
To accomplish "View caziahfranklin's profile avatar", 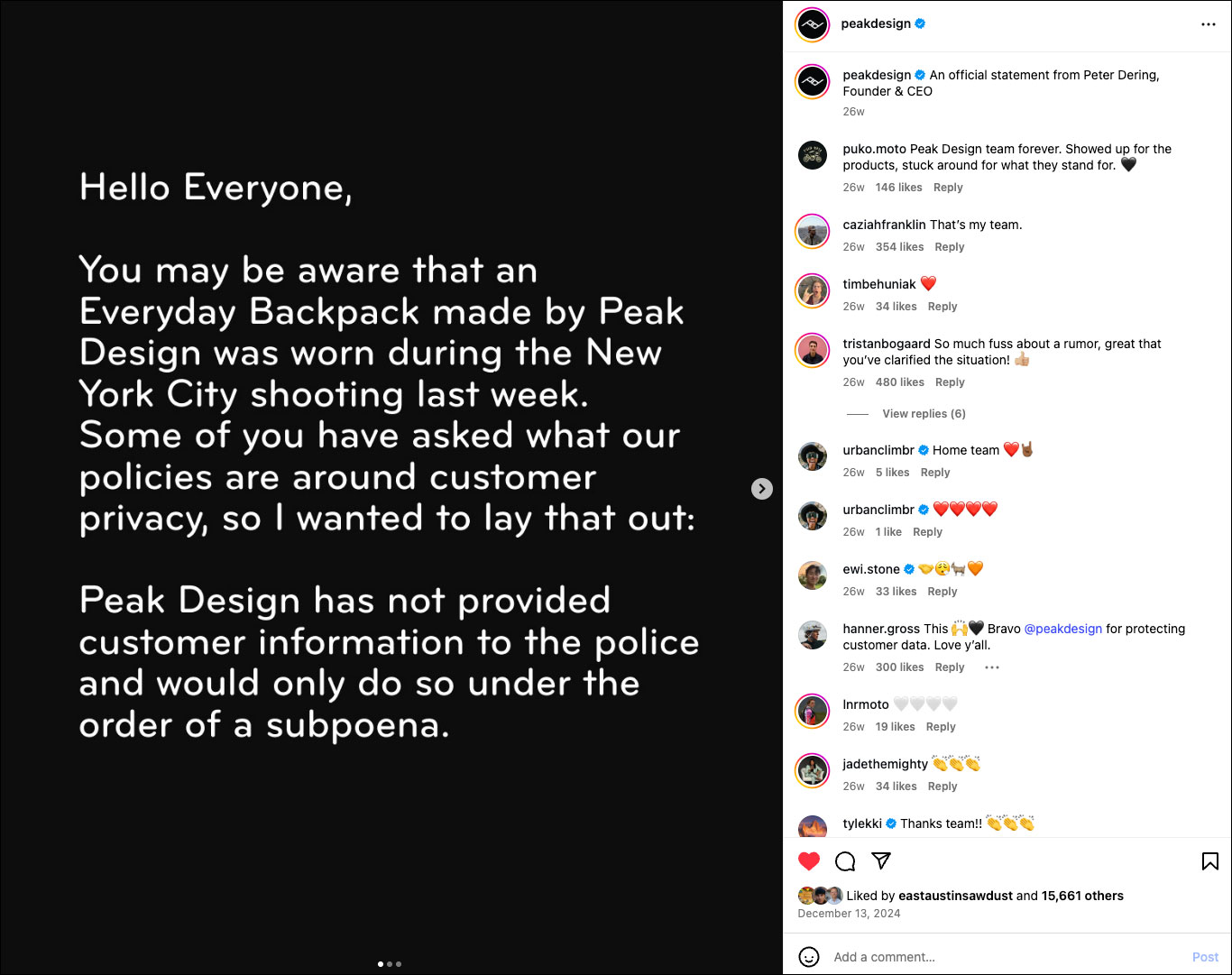I will coord(812,232).
